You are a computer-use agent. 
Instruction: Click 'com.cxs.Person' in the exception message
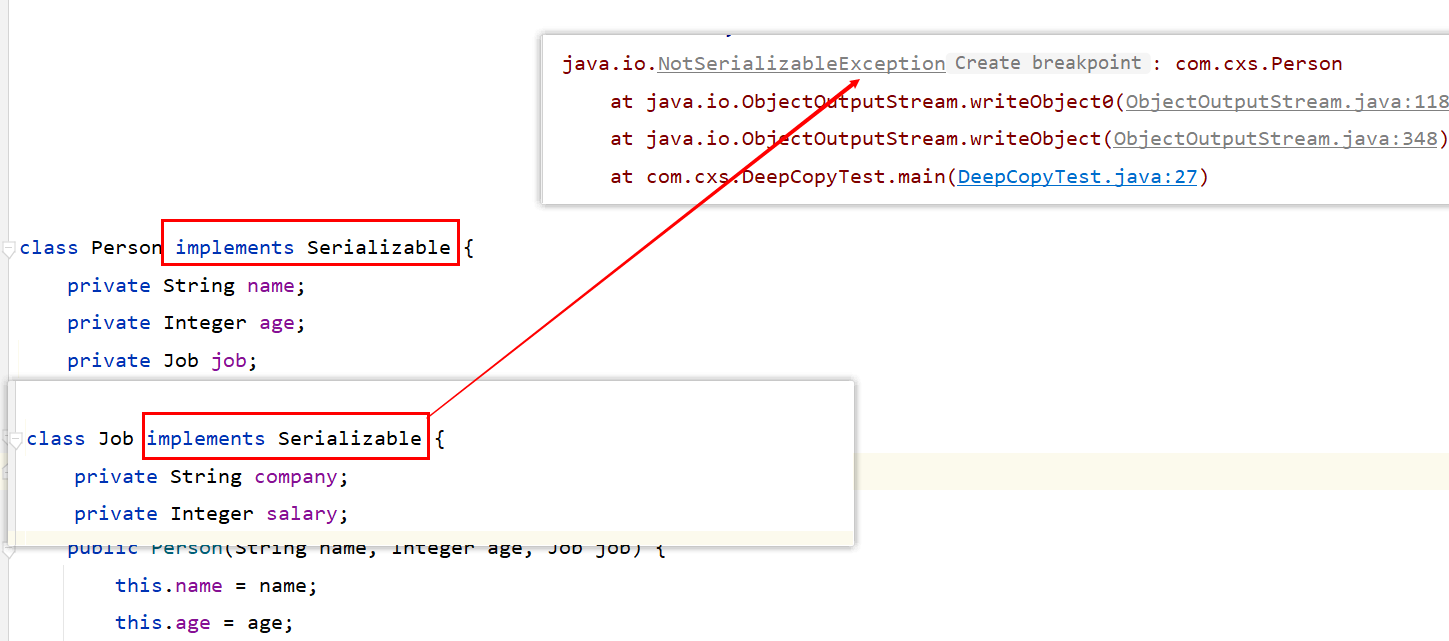(1259, 64)
